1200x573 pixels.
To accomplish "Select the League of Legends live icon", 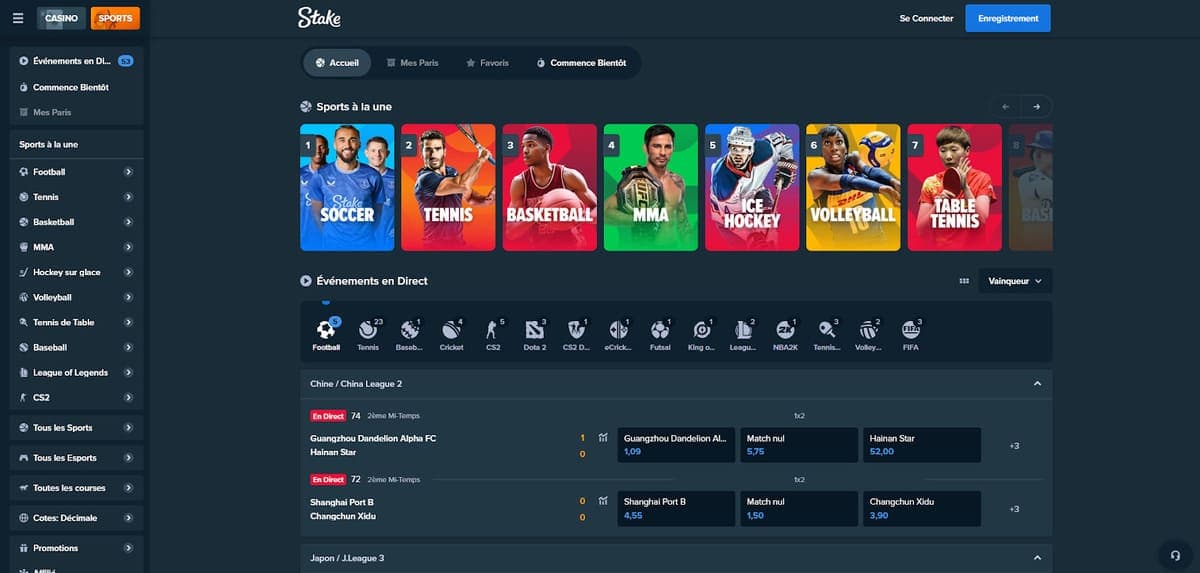I will [x=743, y=334].
